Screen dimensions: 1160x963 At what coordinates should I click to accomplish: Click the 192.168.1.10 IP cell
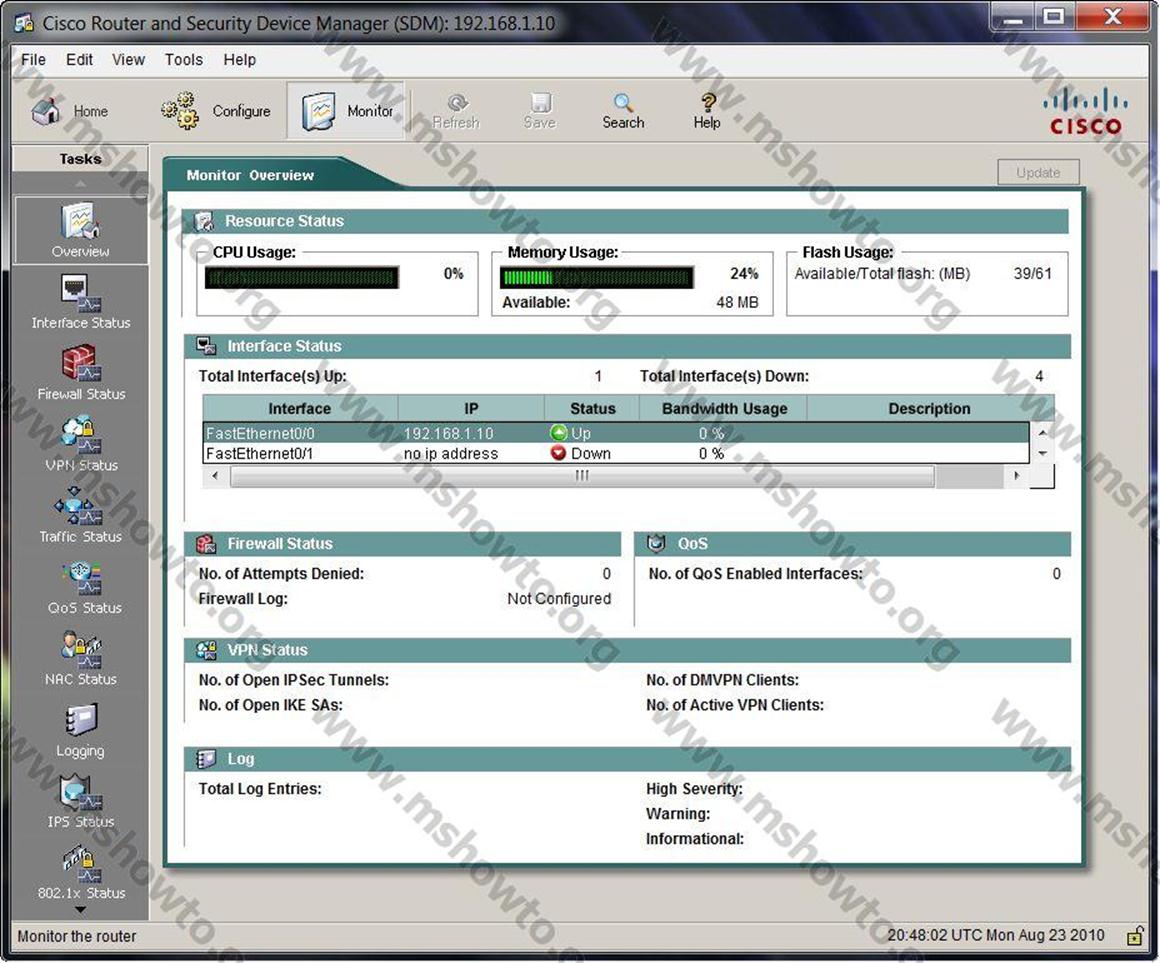pyautogui.click(x=448, y=433)
